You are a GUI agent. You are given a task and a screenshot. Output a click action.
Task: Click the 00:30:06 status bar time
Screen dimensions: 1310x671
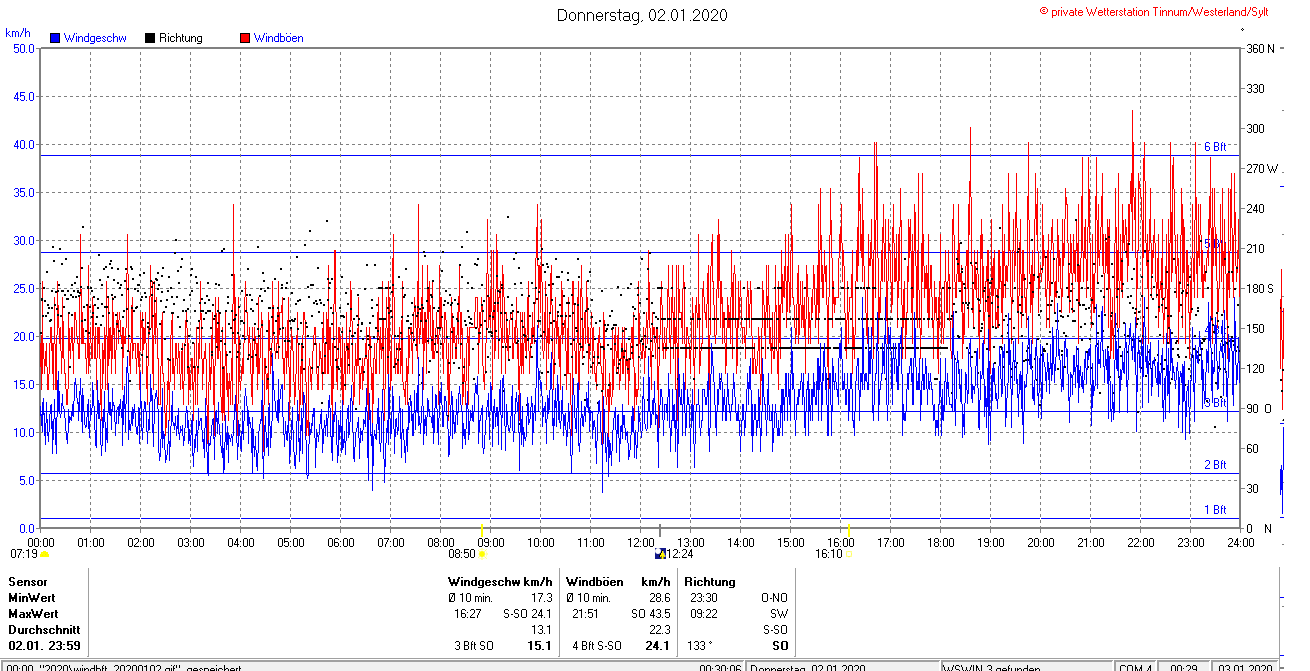[720, 667]
